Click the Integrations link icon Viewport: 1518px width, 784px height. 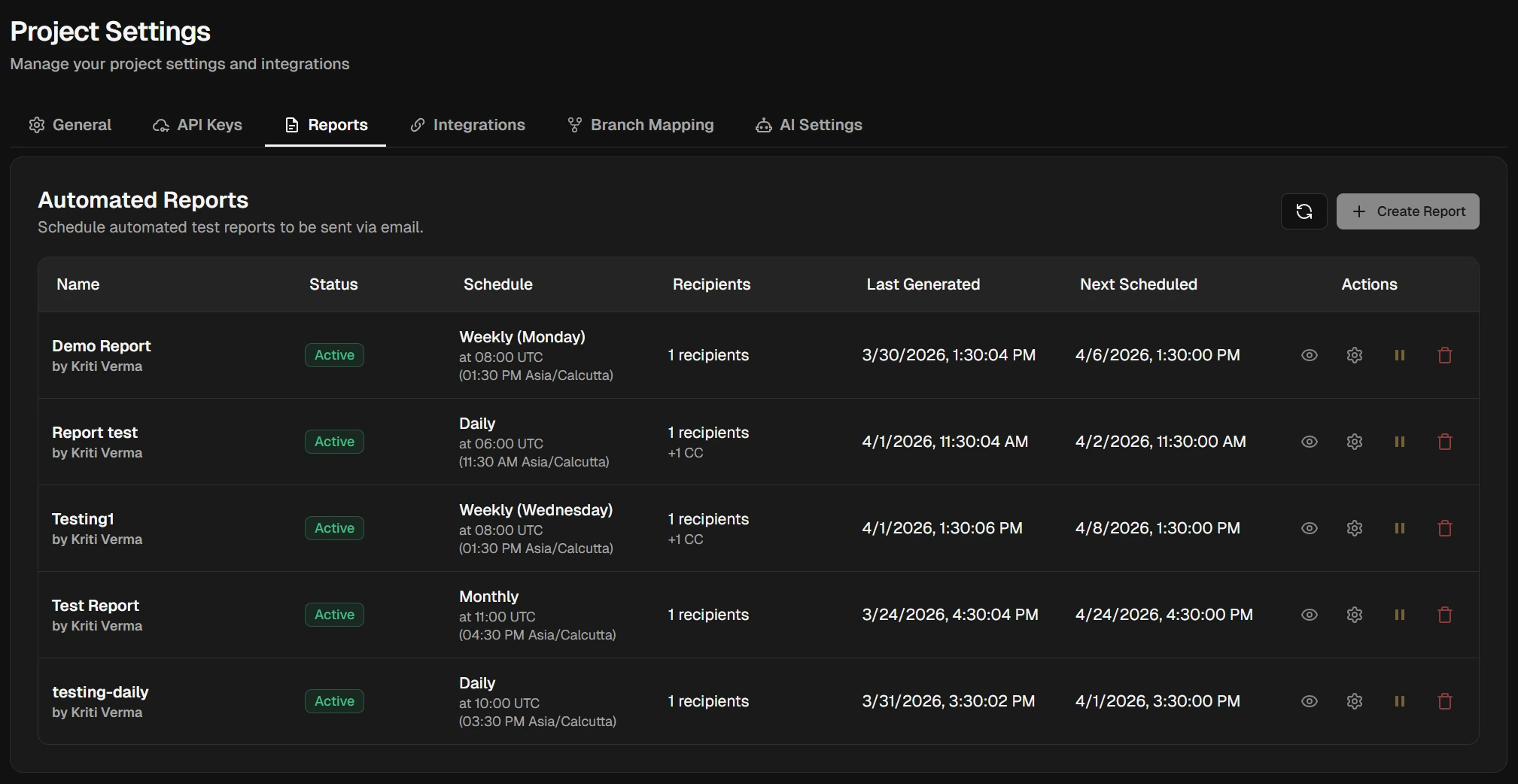coord(418,125)
